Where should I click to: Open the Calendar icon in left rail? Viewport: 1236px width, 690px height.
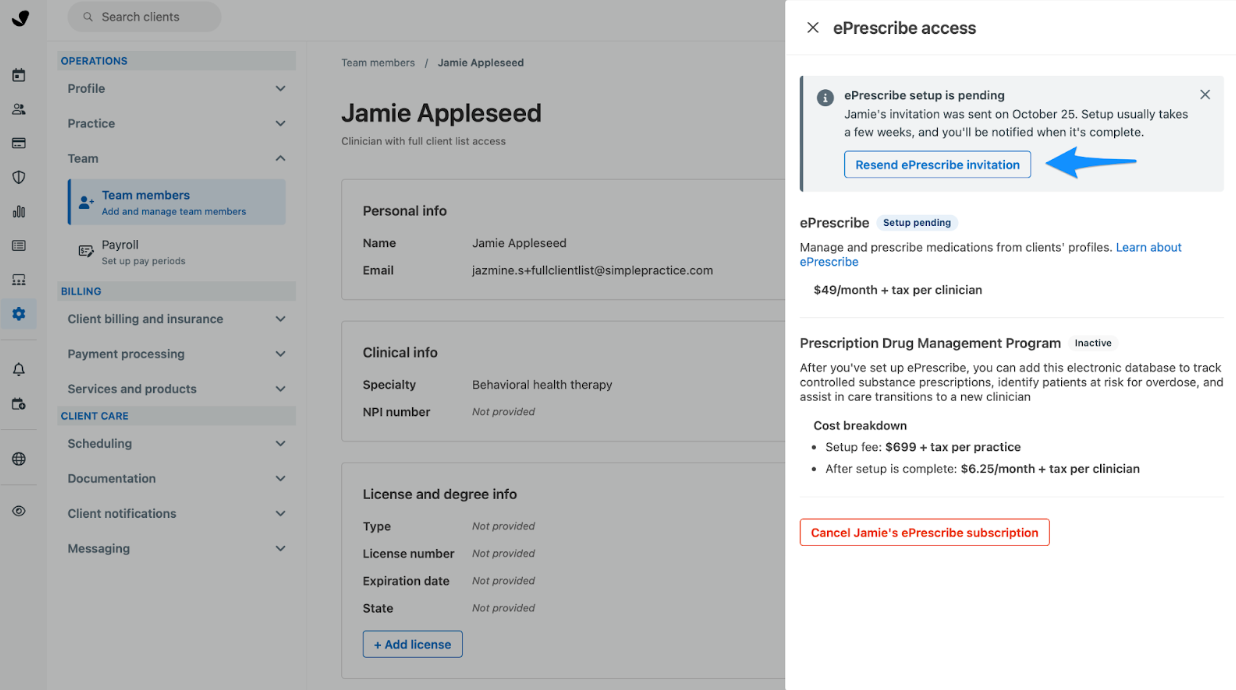(x=18, y=75)
